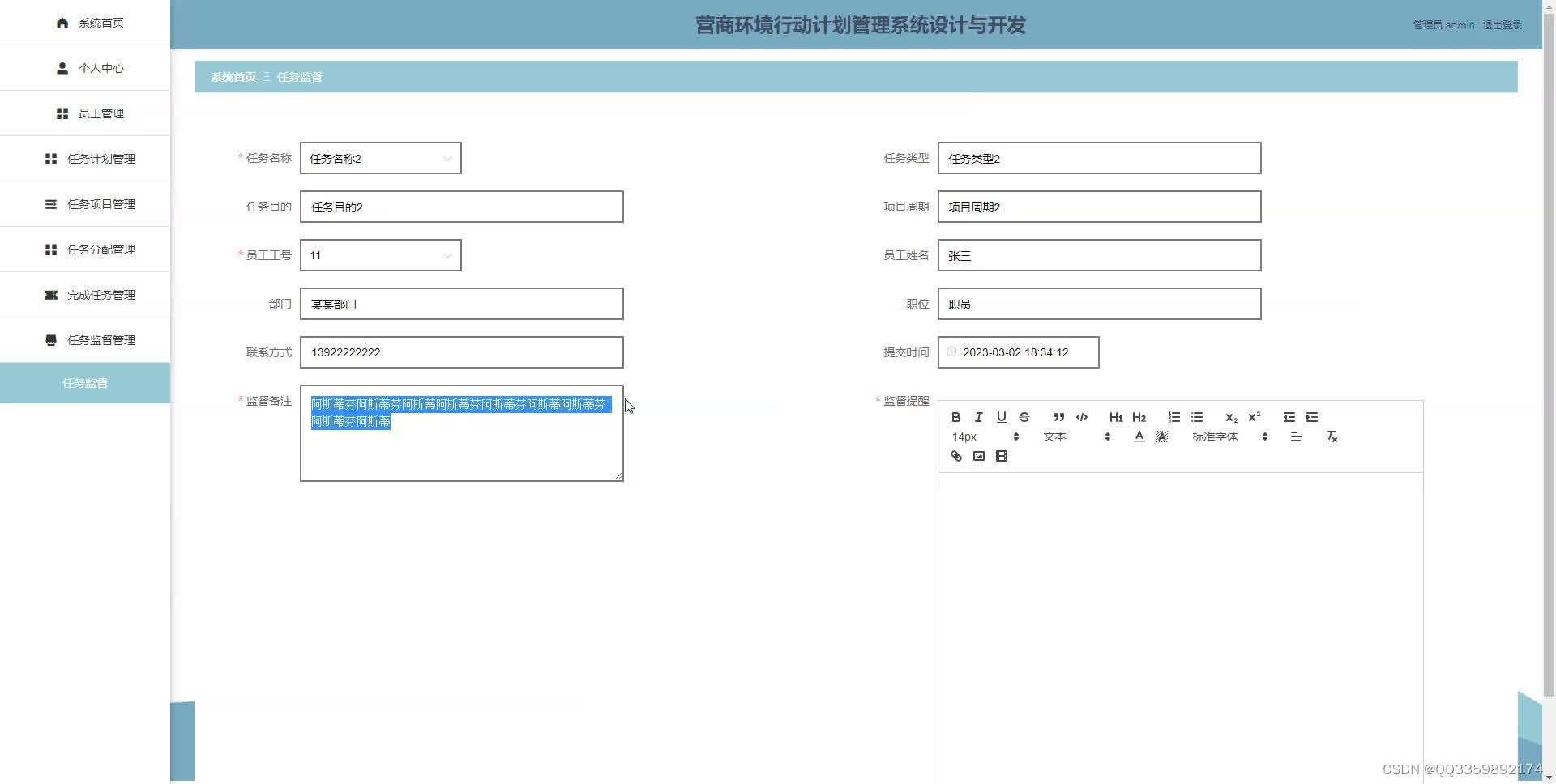Select the 任务监督 submenu item
Screen dimensions: 1556x784
click(85, 383)
